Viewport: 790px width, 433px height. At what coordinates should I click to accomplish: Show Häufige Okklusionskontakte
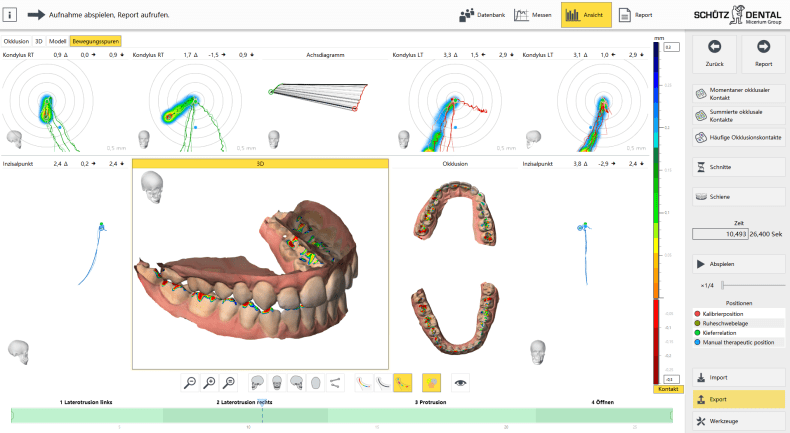click(x=739, y=137)
